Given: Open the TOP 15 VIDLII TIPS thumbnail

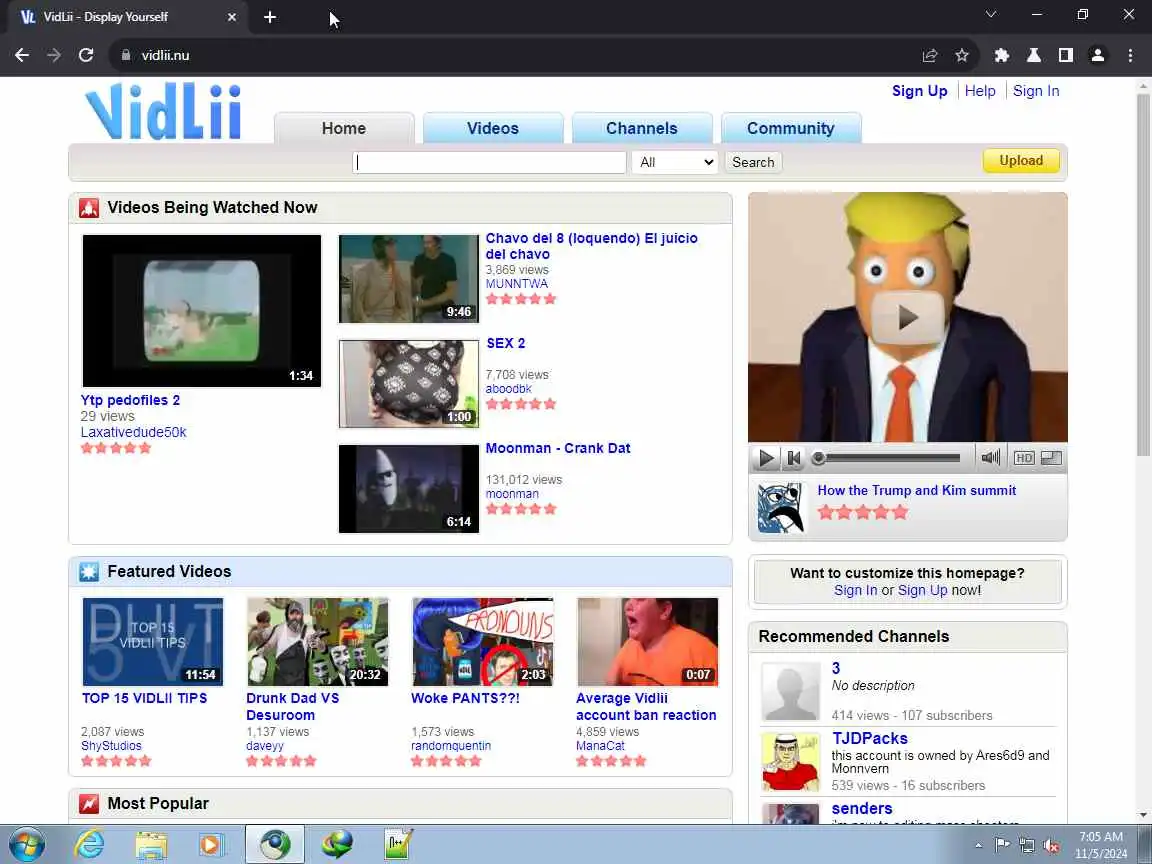Looking at the screenshot, I should (153, 641).
